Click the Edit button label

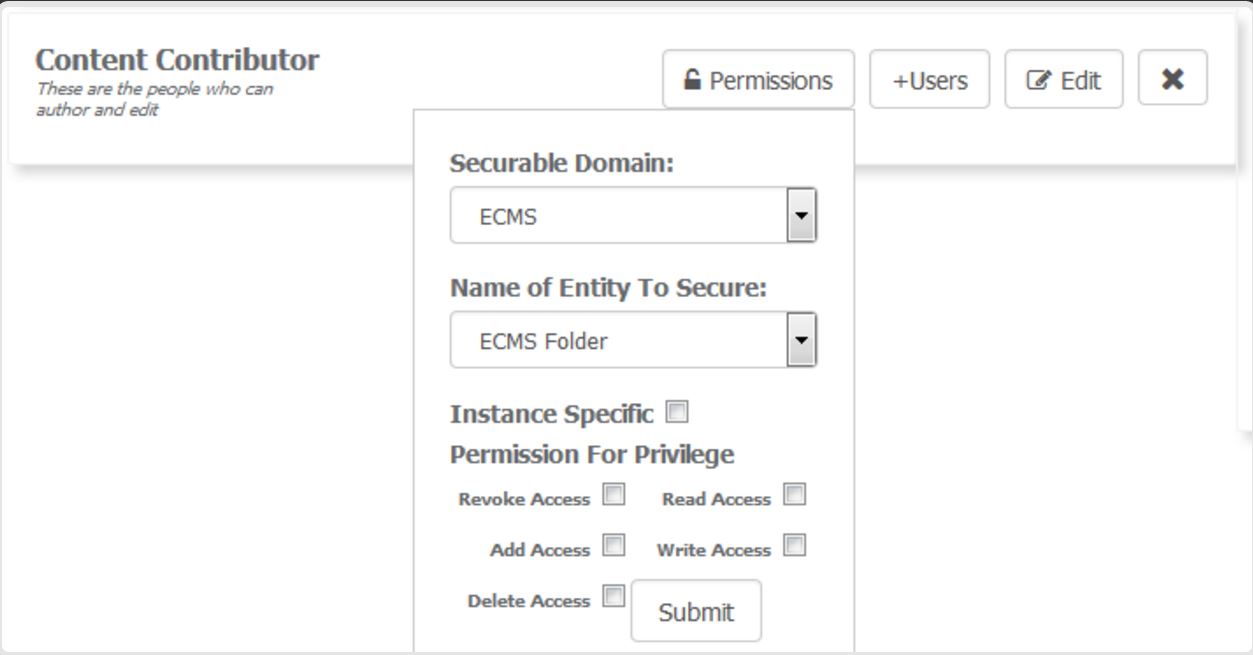click(1080, 81)
